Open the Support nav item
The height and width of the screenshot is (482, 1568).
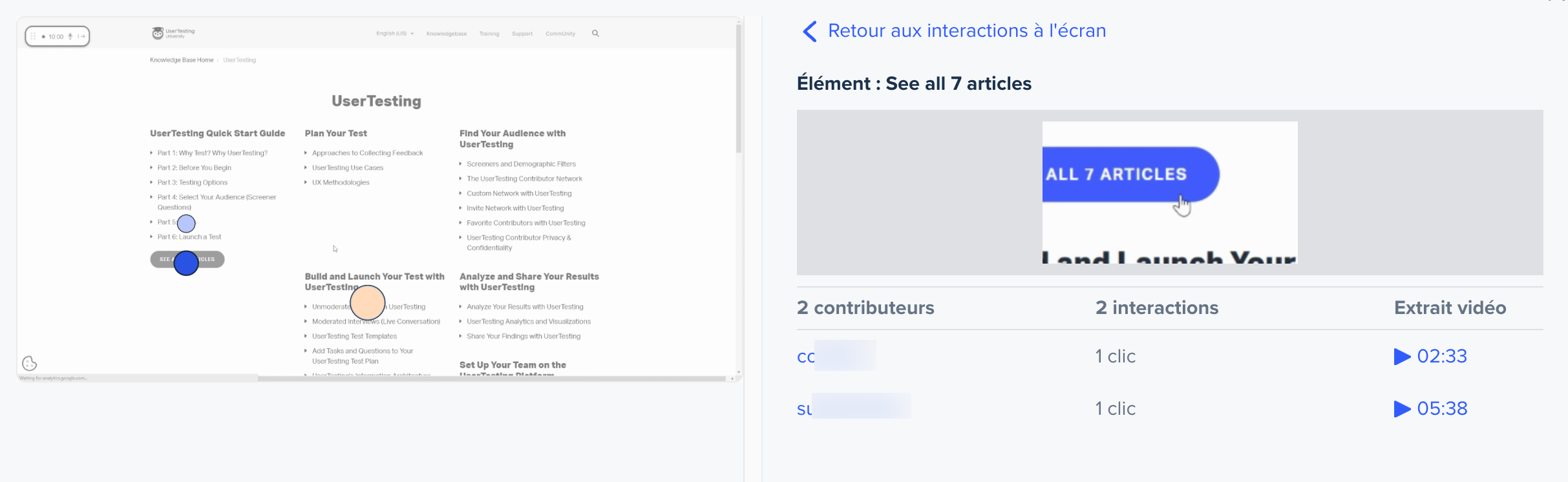[x=522, y=34]
